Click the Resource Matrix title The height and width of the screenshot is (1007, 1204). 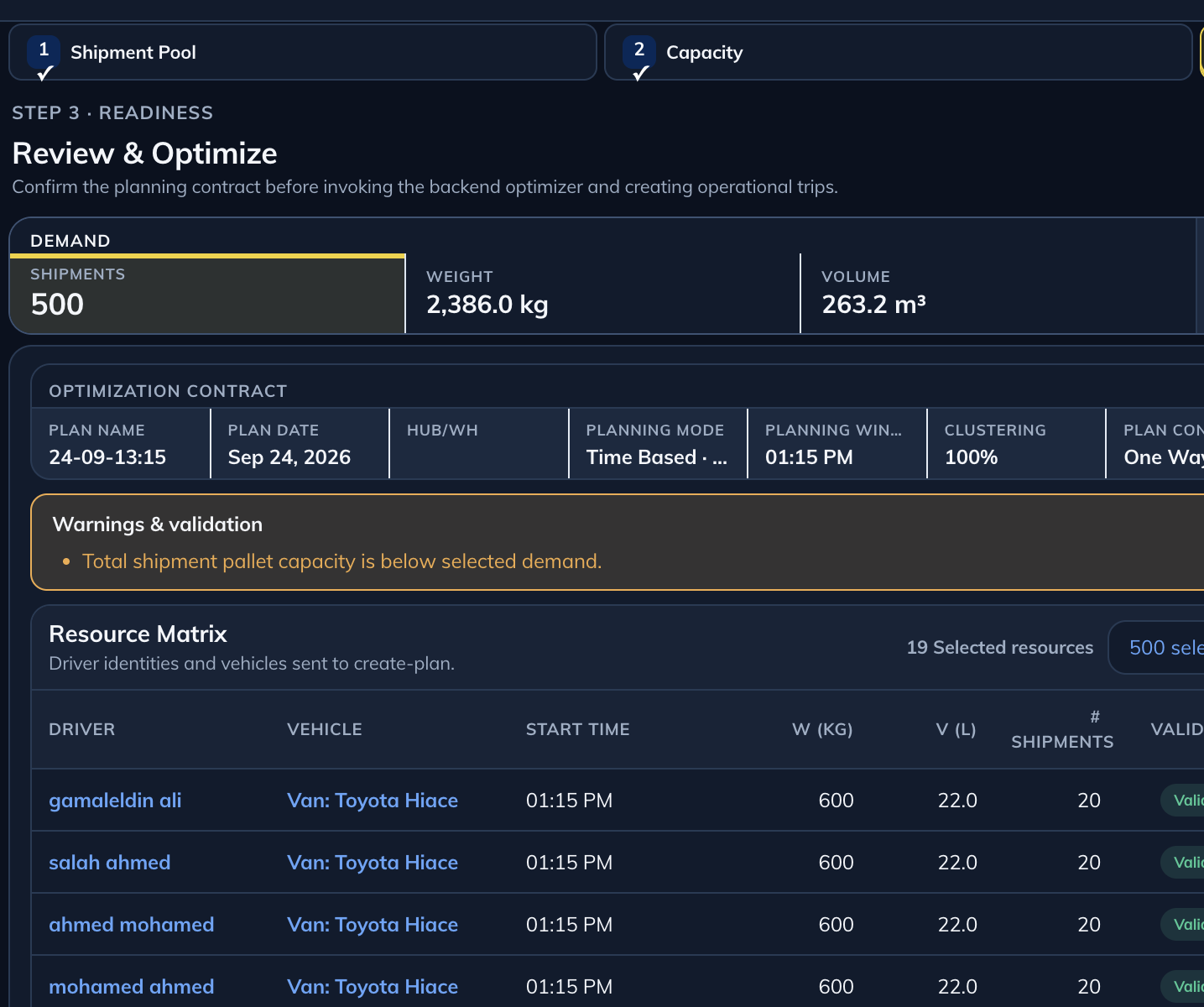pos(138,634)
